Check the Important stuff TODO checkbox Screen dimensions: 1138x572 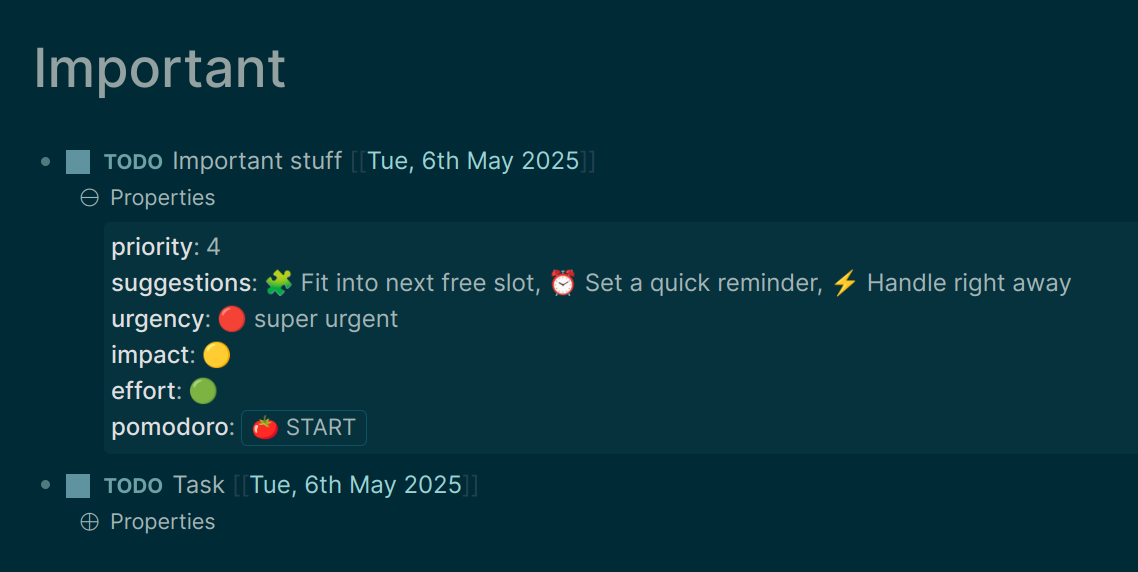click(78, 162)
